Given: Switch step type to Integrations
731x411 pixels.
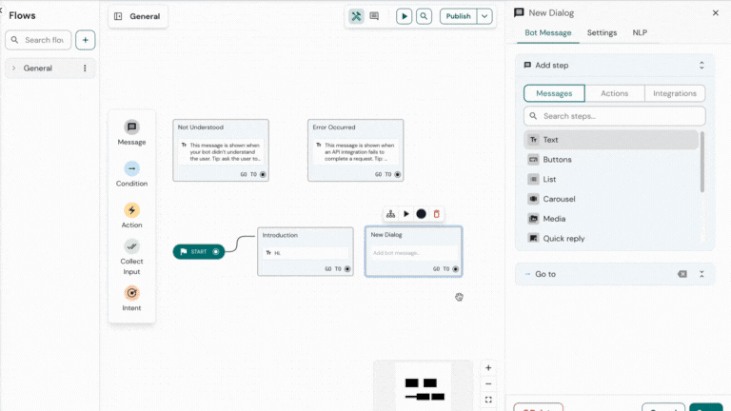Looking at the screenshot, I should [x=675, y=93].
